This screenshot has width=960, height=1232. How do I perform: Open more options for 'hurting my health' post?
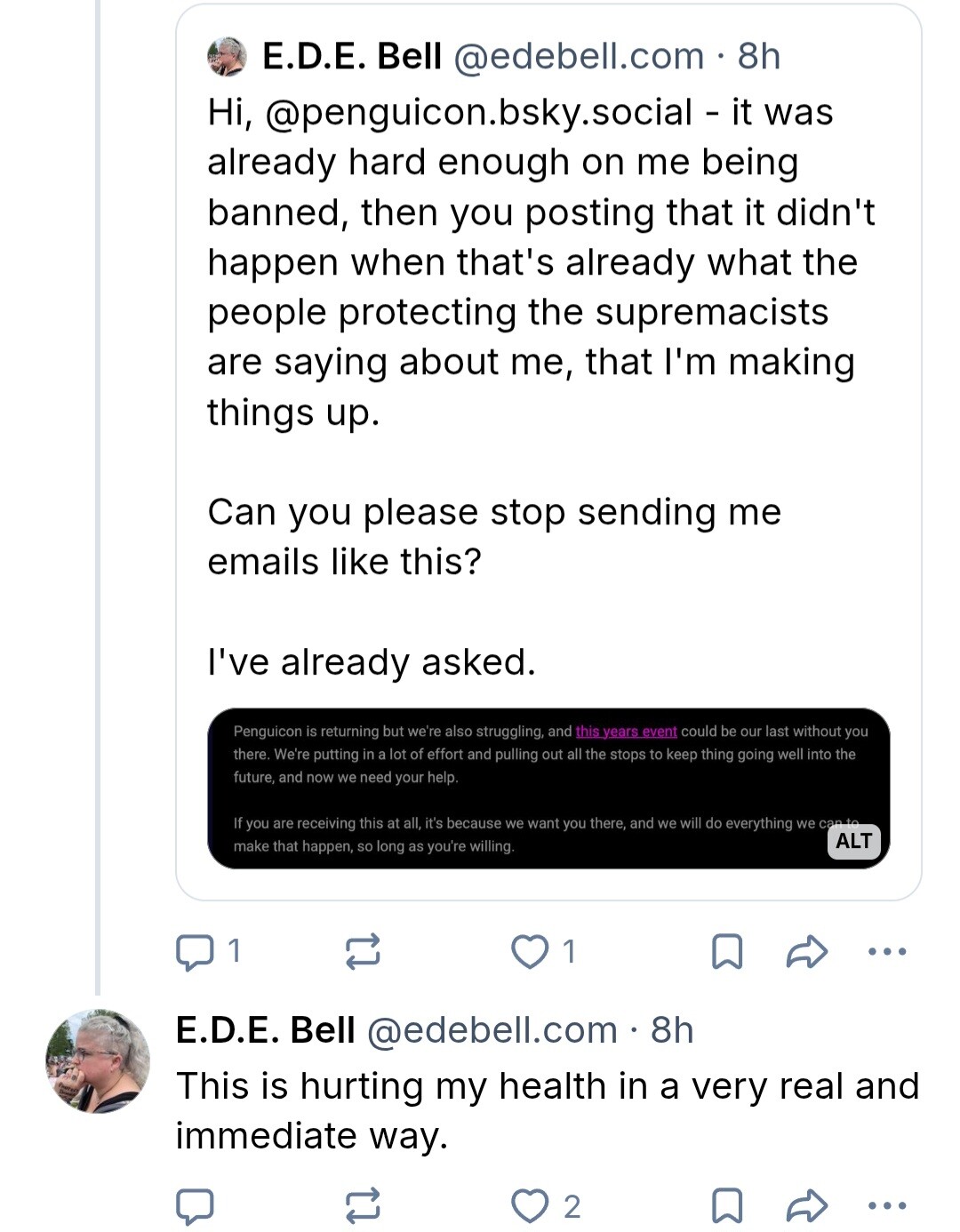887,1205
